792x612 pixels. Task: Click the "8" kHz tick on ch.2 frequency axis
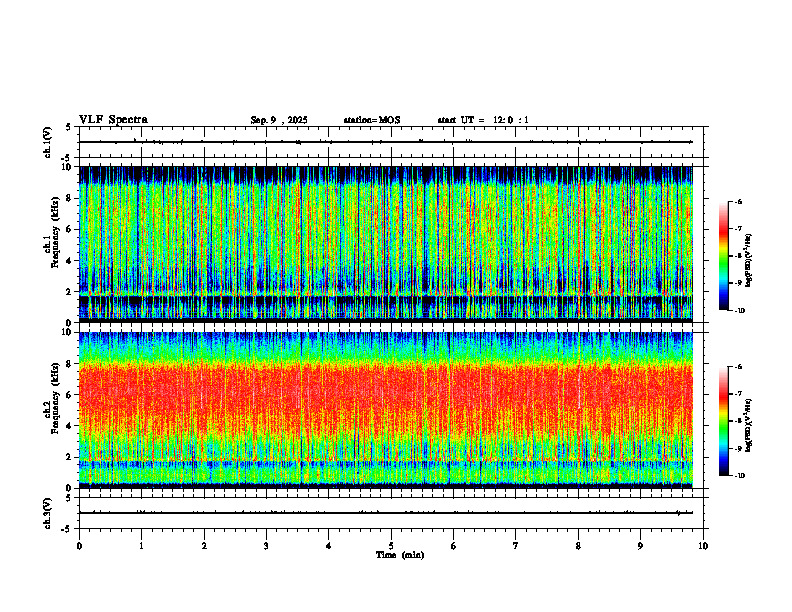70,364
